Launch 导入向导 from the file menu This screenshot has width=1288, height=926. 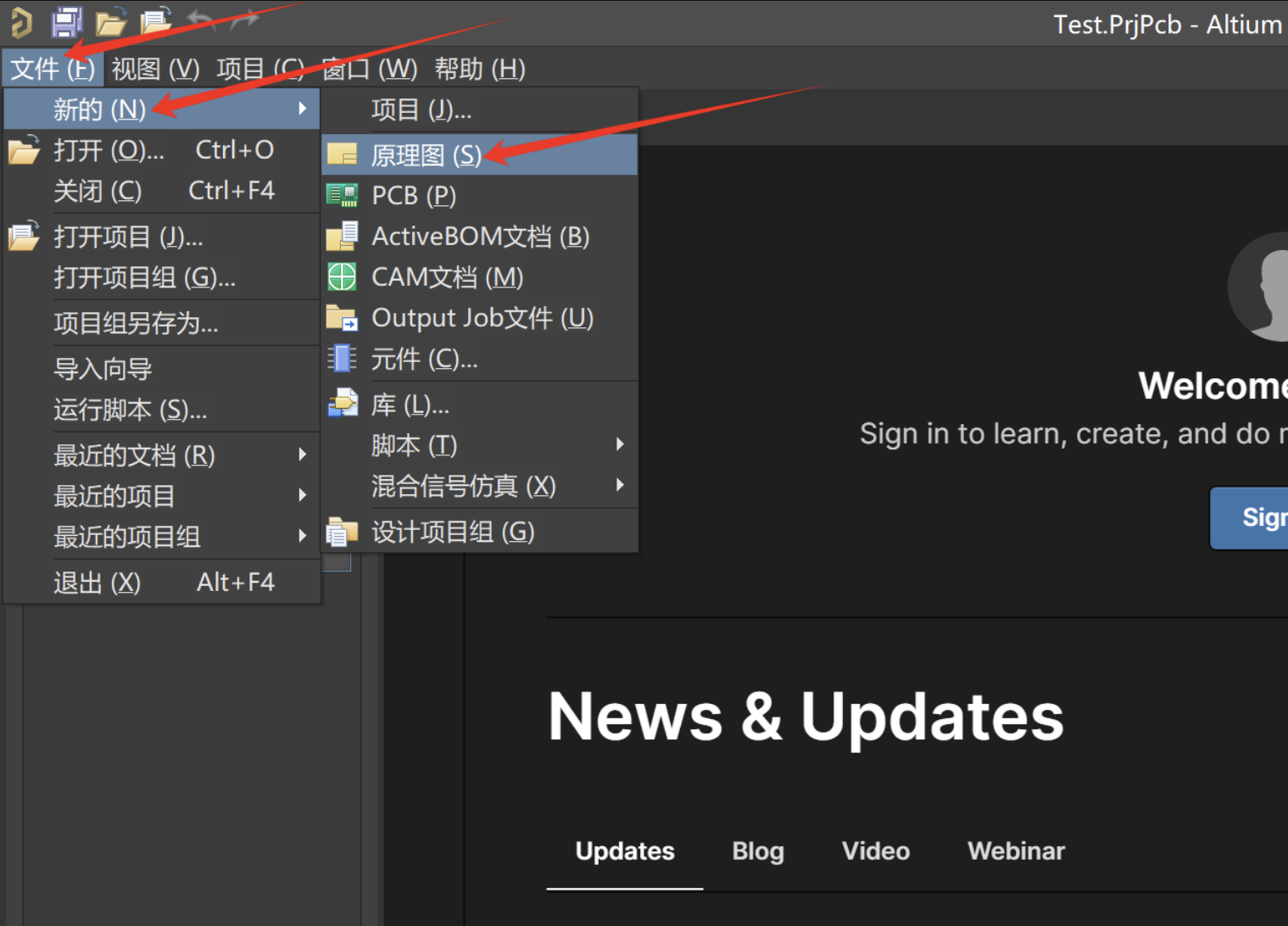pos(162,369)
